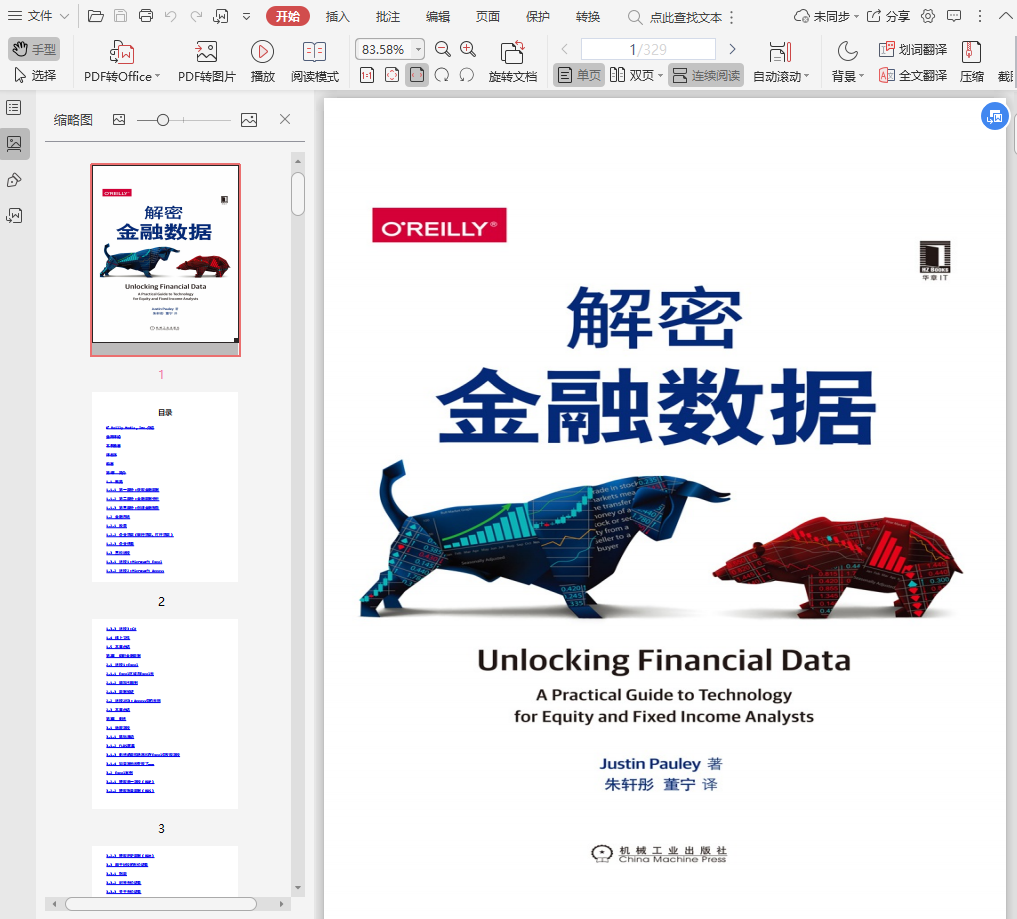Open the annotations sidebar icon
1017x919 pixels.
click(x=14, y=180)
